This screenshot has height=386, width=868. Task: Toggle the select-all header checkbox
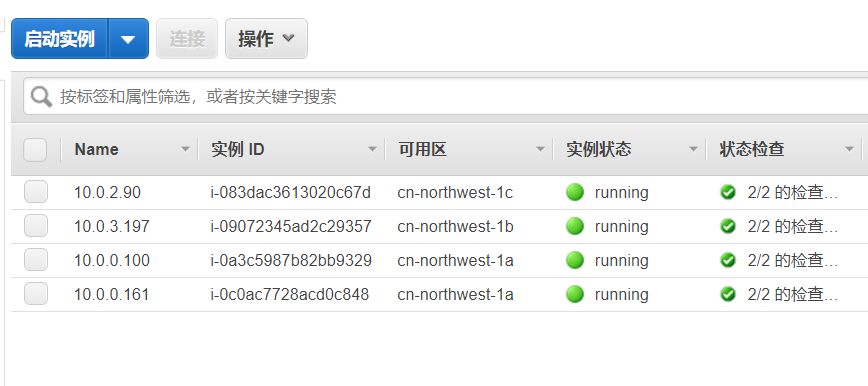(x=35, y=150)
